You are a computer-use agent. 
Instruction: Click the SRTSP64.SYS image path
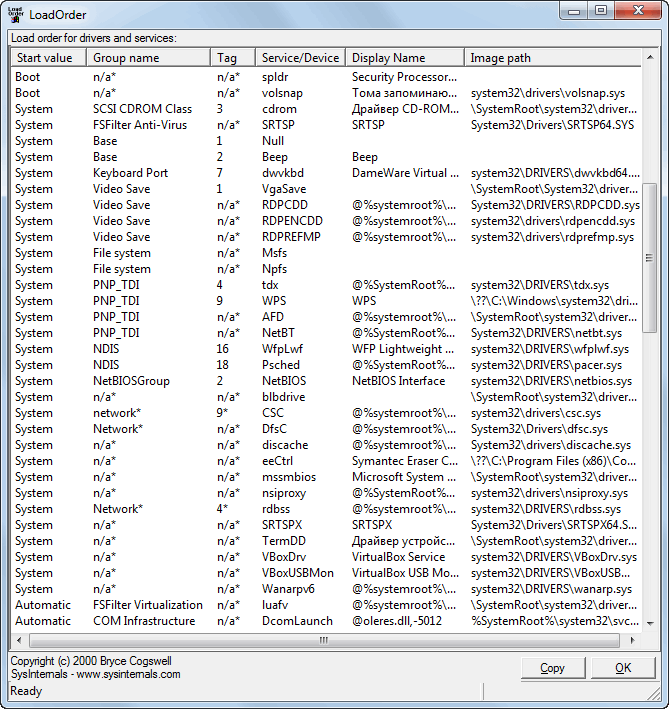coord(552,125)
